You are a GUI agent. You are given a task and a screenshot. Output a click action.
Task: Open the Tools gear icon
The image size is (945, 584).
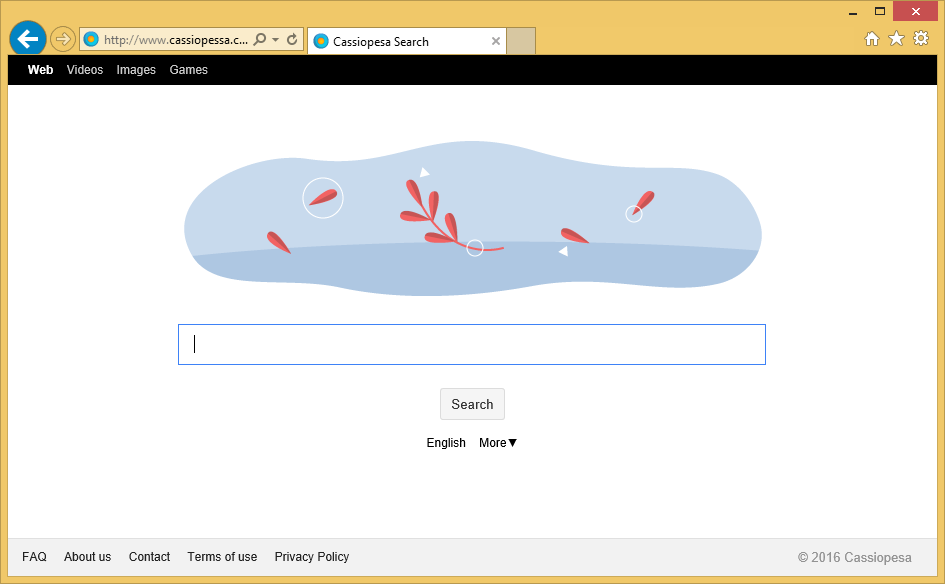click(x=921, y=39)
